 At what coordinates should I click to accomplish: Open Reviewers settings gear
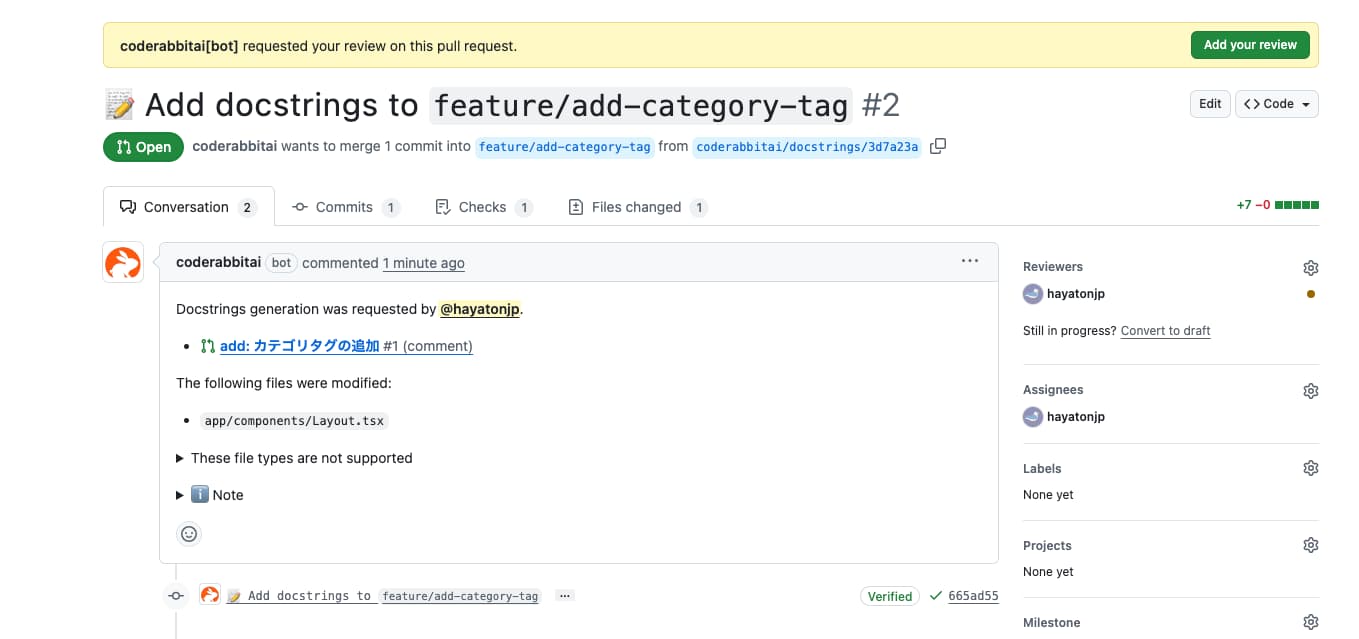pyautogui.click(x=1310, y=268)
